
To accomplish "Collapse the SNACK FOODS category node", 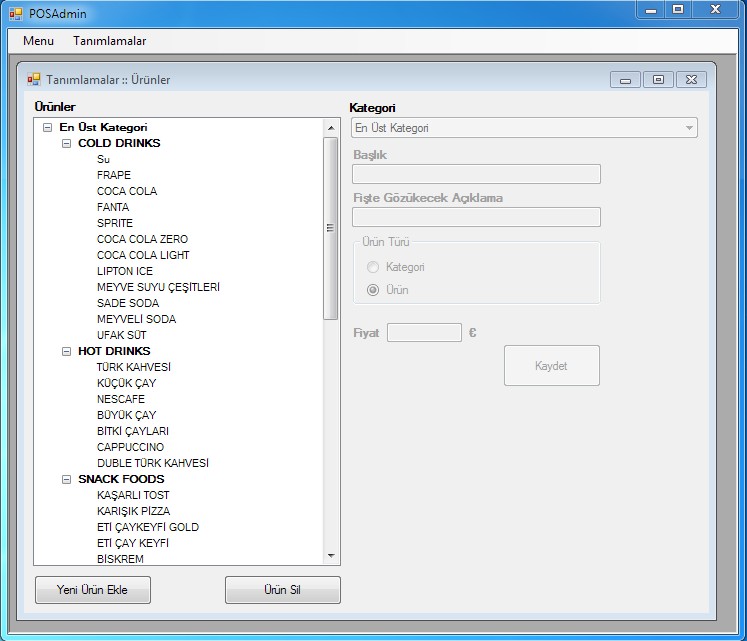I will tap(67, 479).
